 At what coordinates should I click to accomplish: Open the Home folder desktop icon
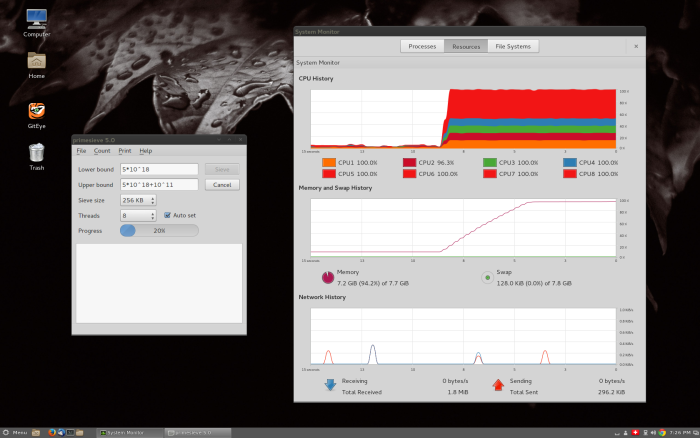(x=36, y=60)
